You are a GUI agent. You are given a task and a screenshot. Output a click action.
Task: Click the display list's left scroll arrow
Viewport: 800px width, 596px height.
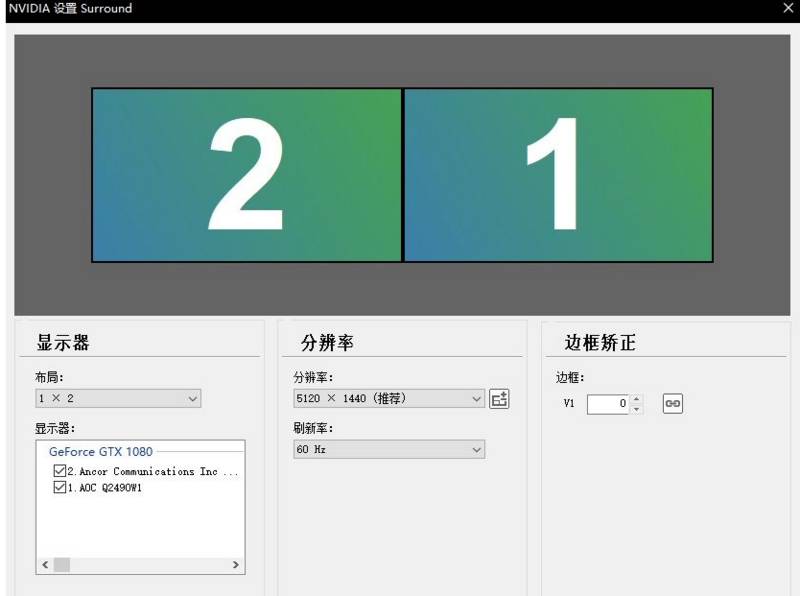45,565
